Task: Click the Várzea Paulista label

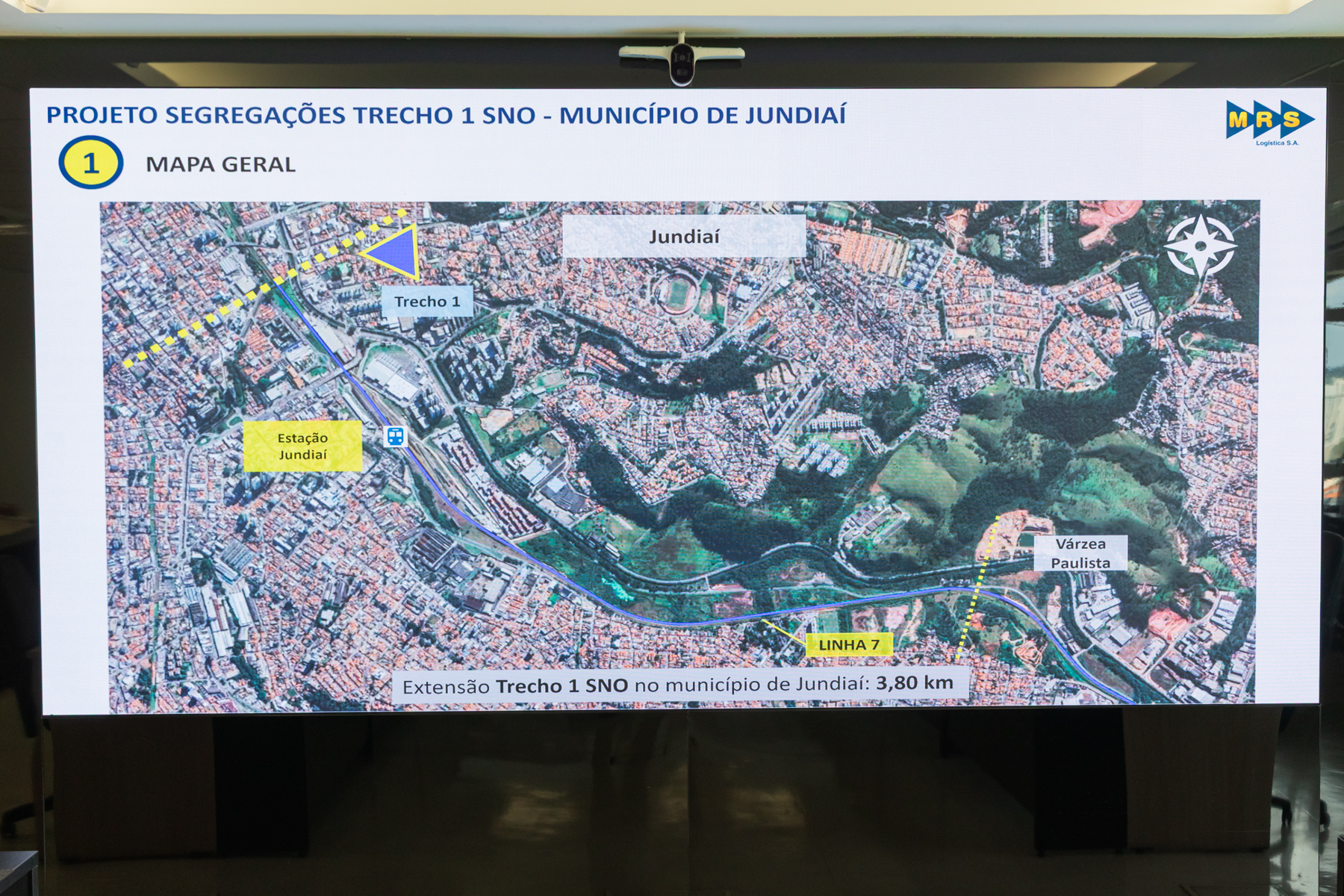Action: tap(1080, 553)
